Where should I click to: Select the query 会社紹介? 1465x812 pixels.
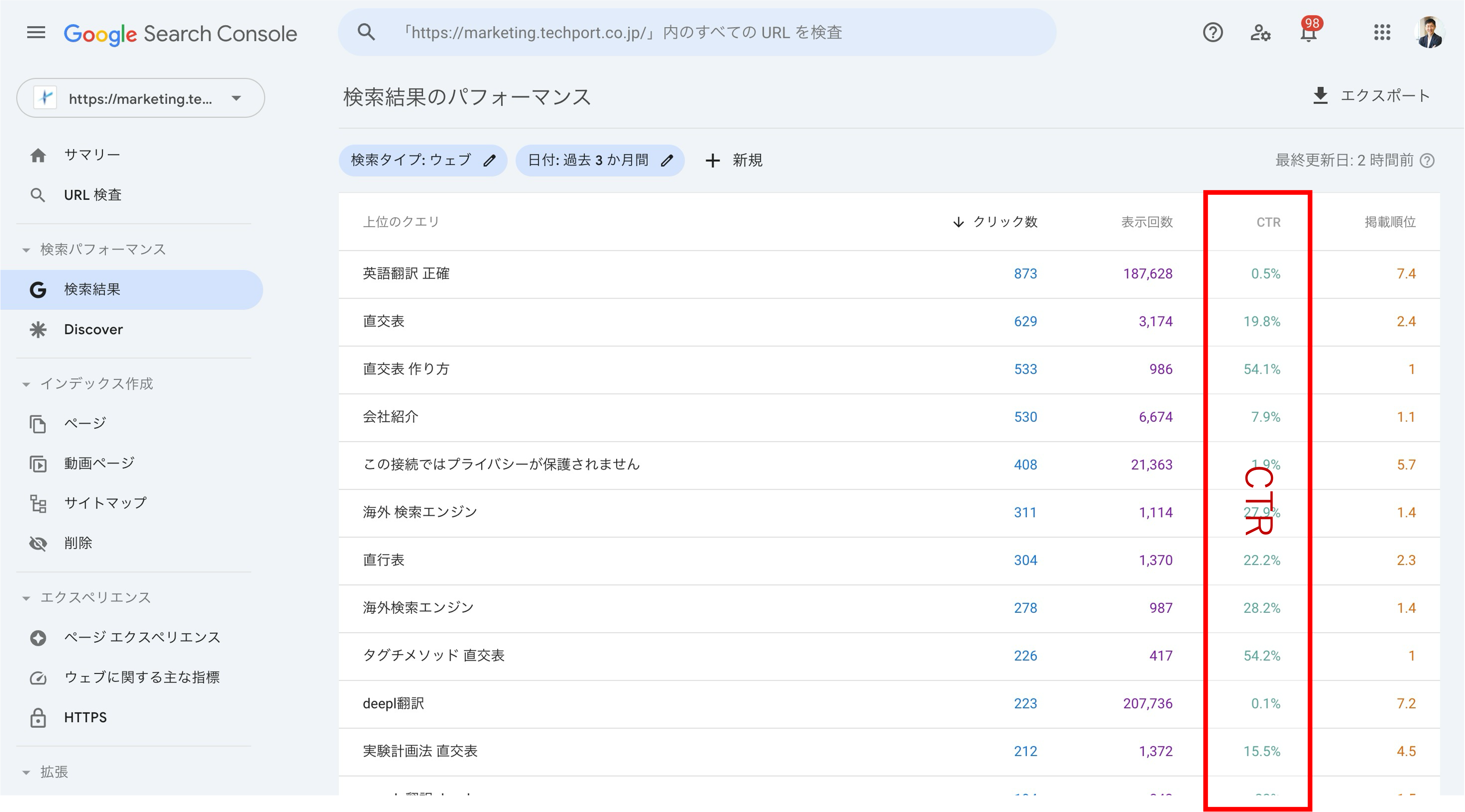pos(391,417)
